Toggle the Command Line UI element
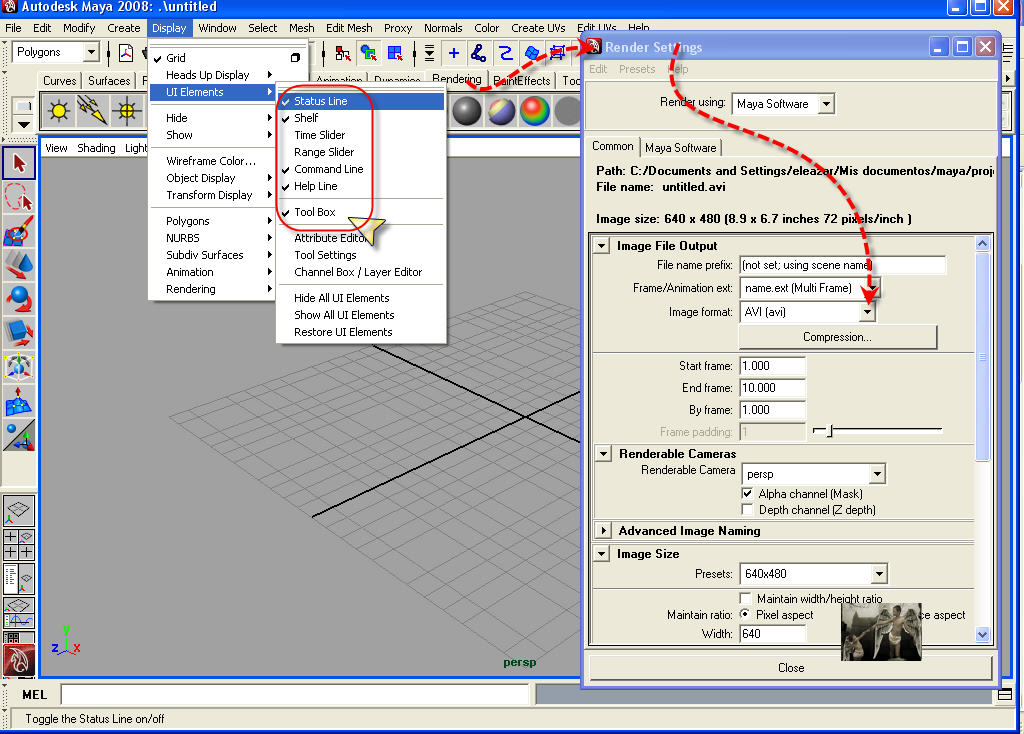 [361, 169]
